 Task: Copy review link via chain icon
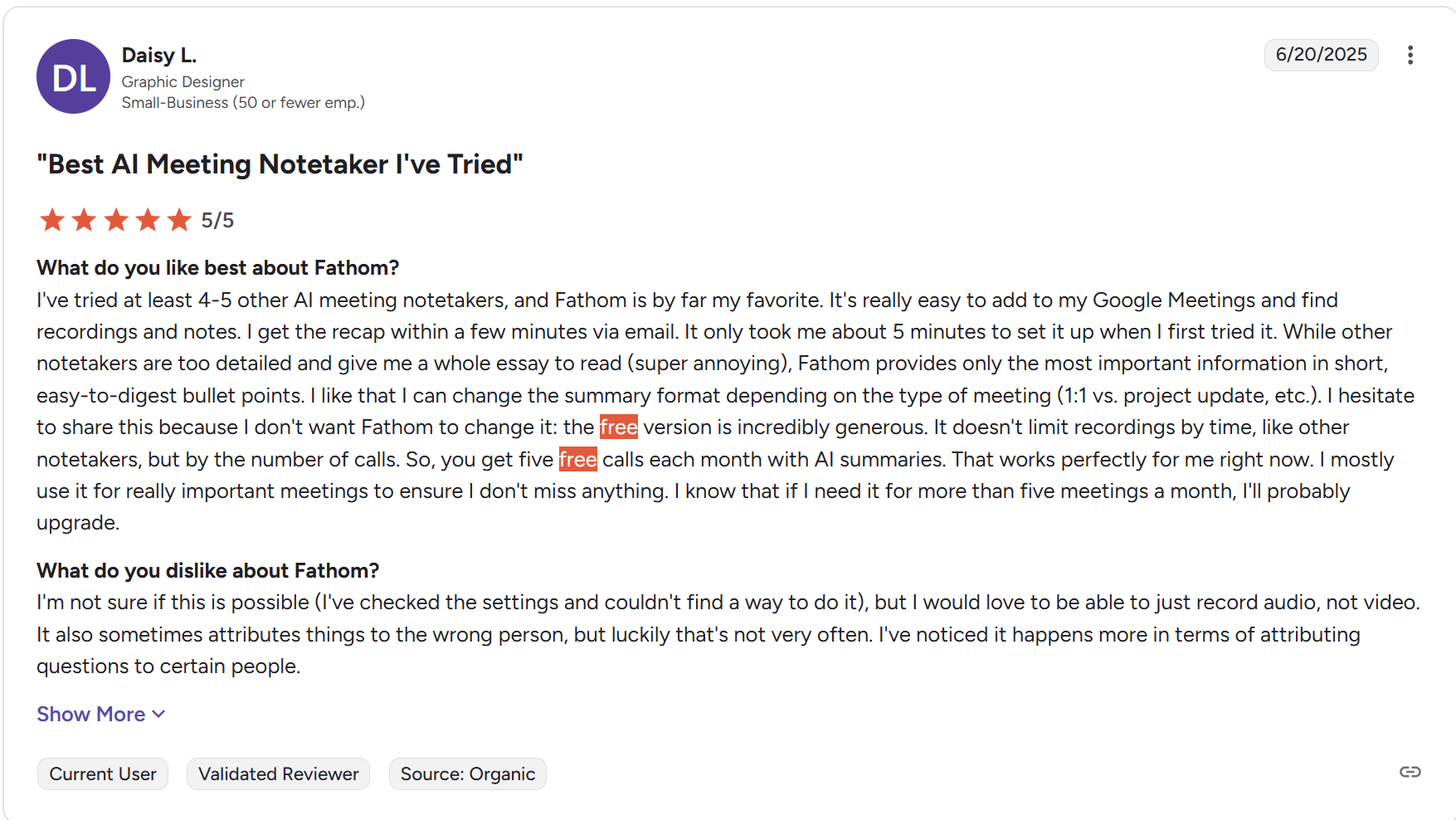pos(1410,772)
